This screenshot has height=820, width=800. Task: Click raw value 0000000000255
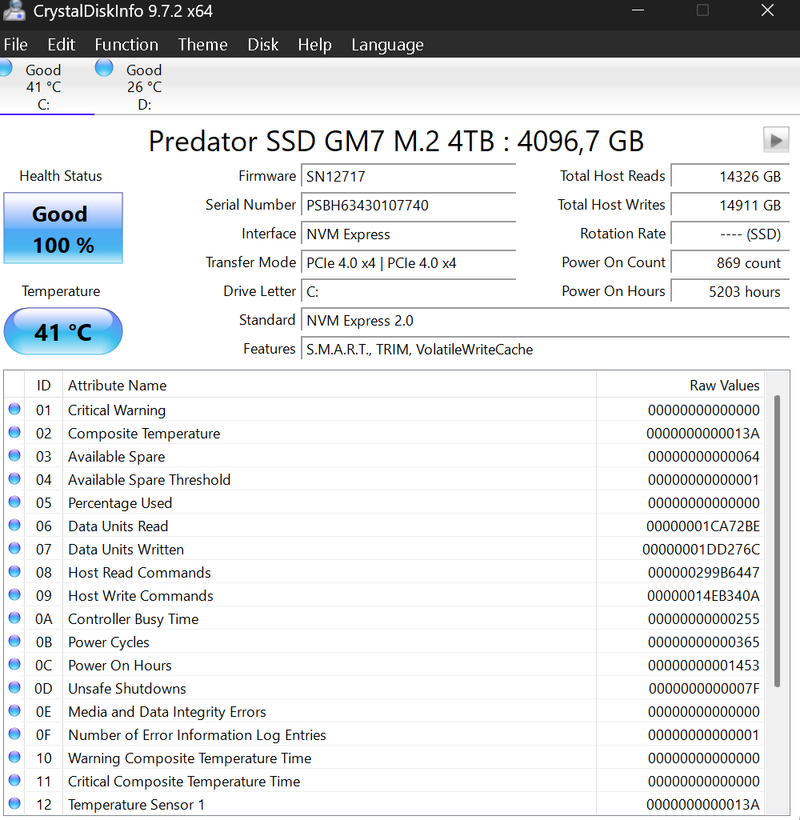tap(703, 619)
